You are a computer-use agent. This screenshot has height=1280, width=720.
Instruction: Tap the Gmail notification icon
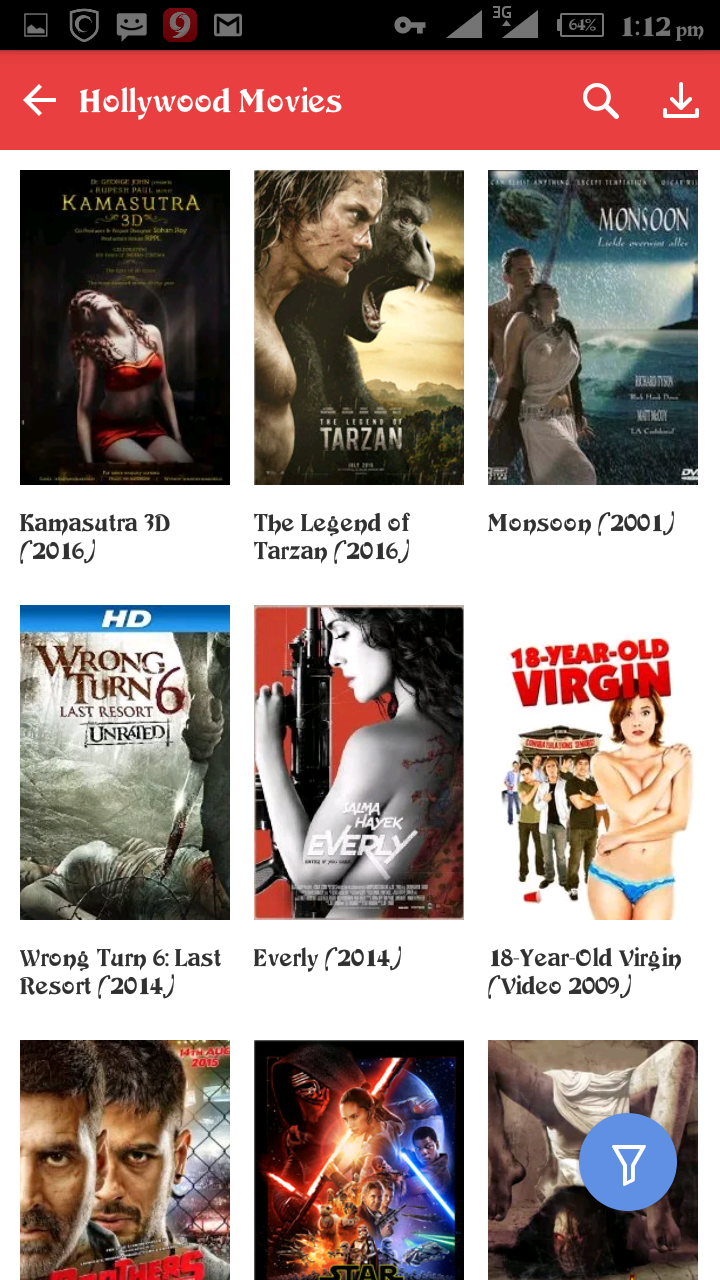click(x=228, y=25)
